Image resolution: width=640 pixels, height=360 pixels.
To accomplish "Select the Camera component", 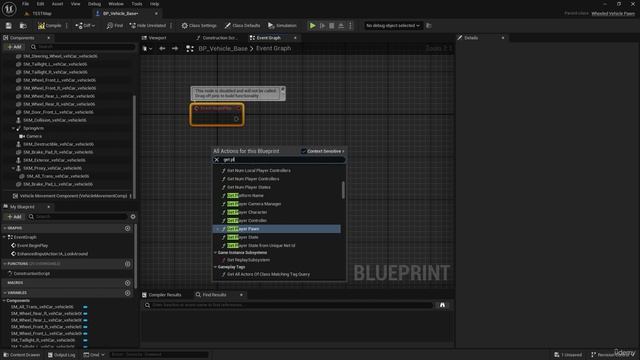I will (34, 136).
